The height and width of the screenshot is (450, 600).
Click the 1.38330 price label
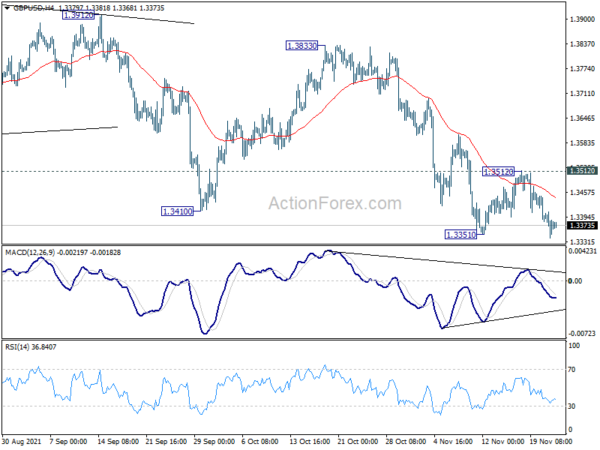302,46
